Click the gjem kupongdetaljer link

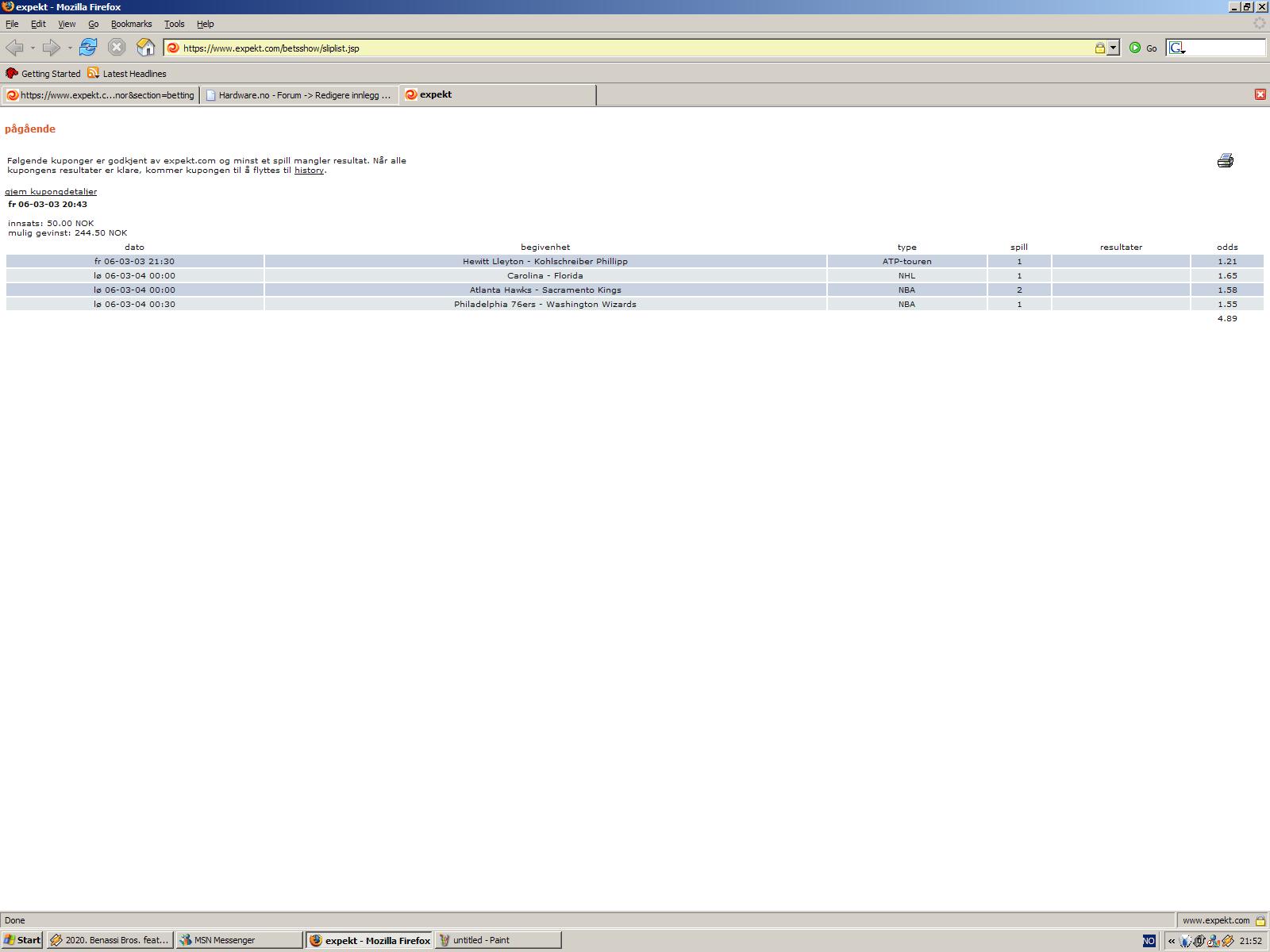51,192
